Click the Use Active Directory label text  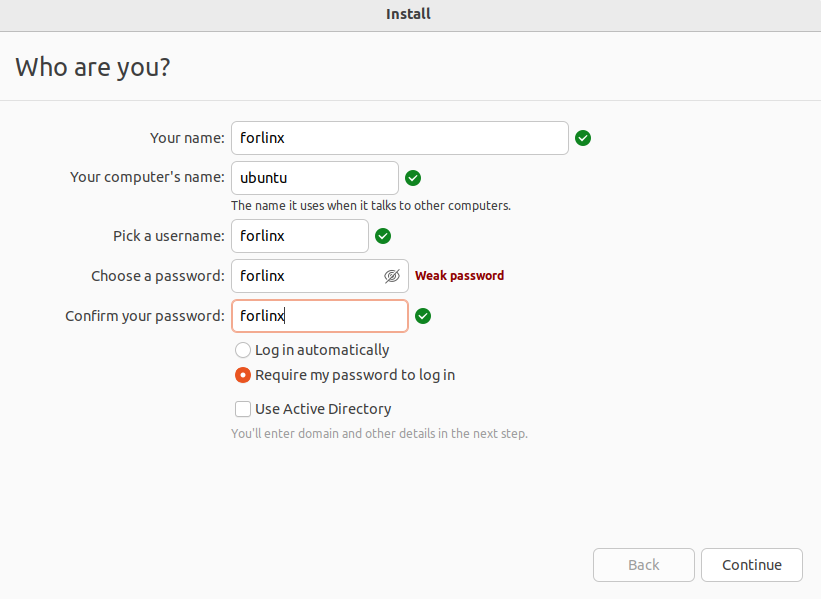click(323, 409)
